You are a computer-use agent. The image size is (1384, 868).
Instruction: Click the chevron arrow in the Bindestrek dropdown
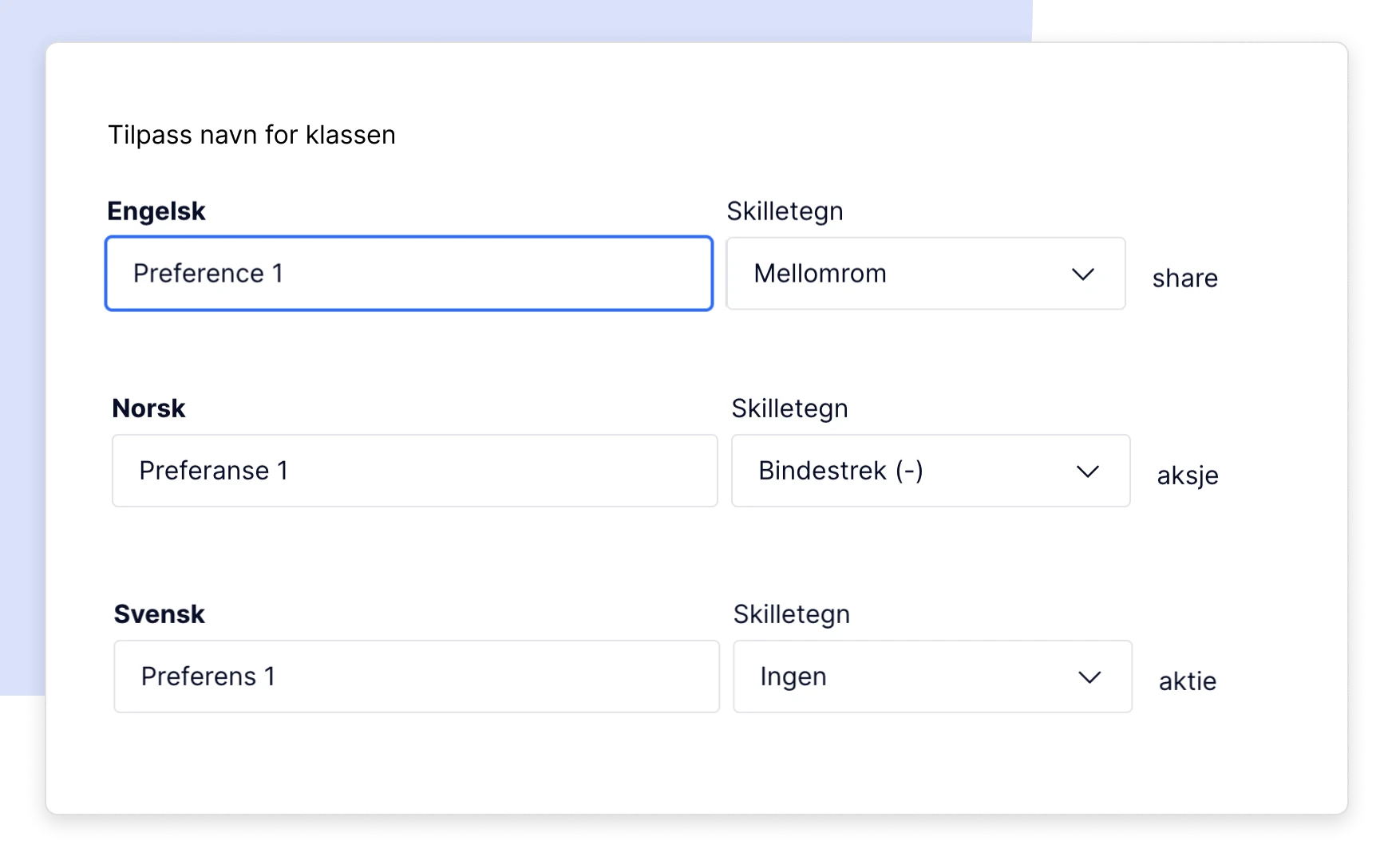(x=1087, y=471)
